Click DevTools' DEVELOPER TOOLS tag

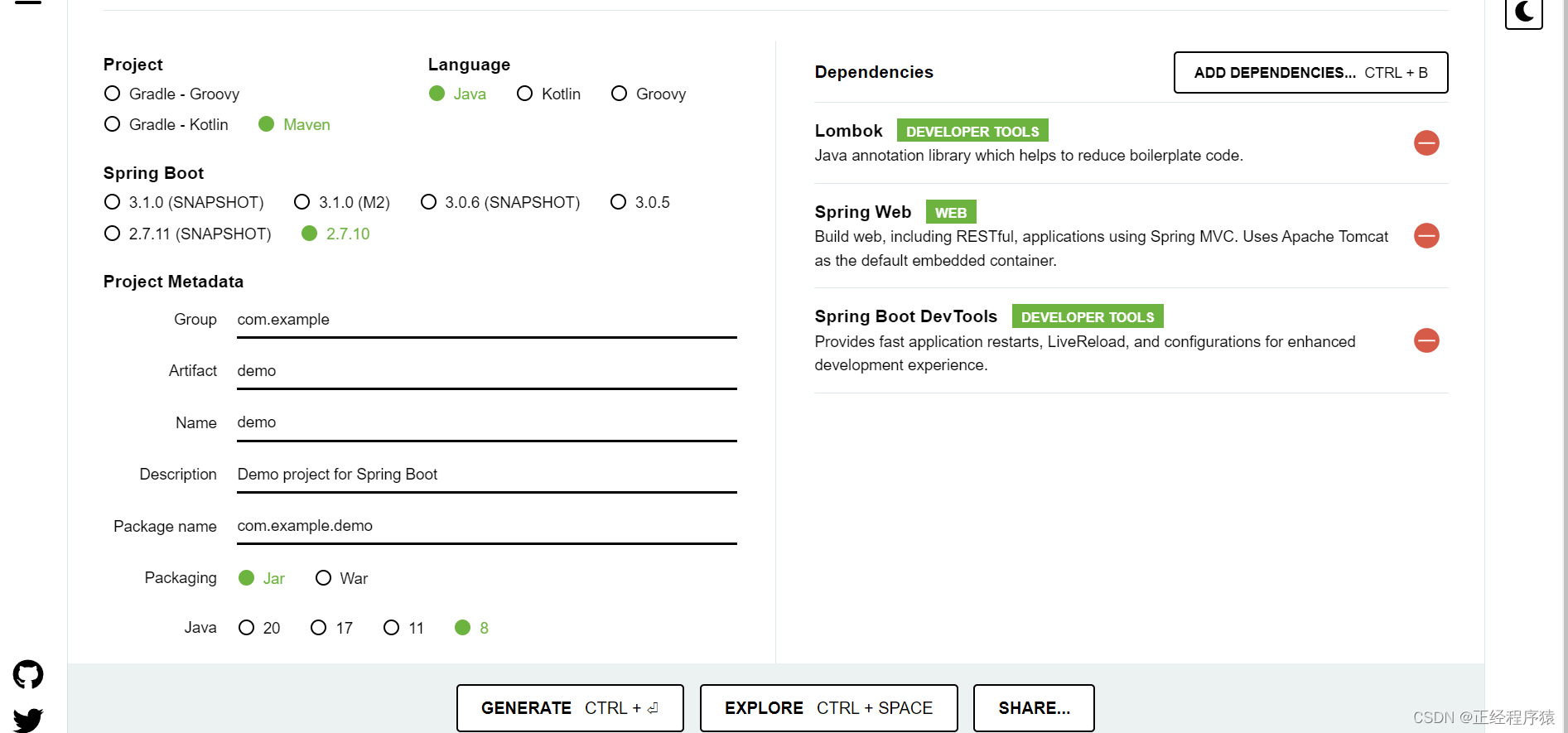tap(1088, 316)
